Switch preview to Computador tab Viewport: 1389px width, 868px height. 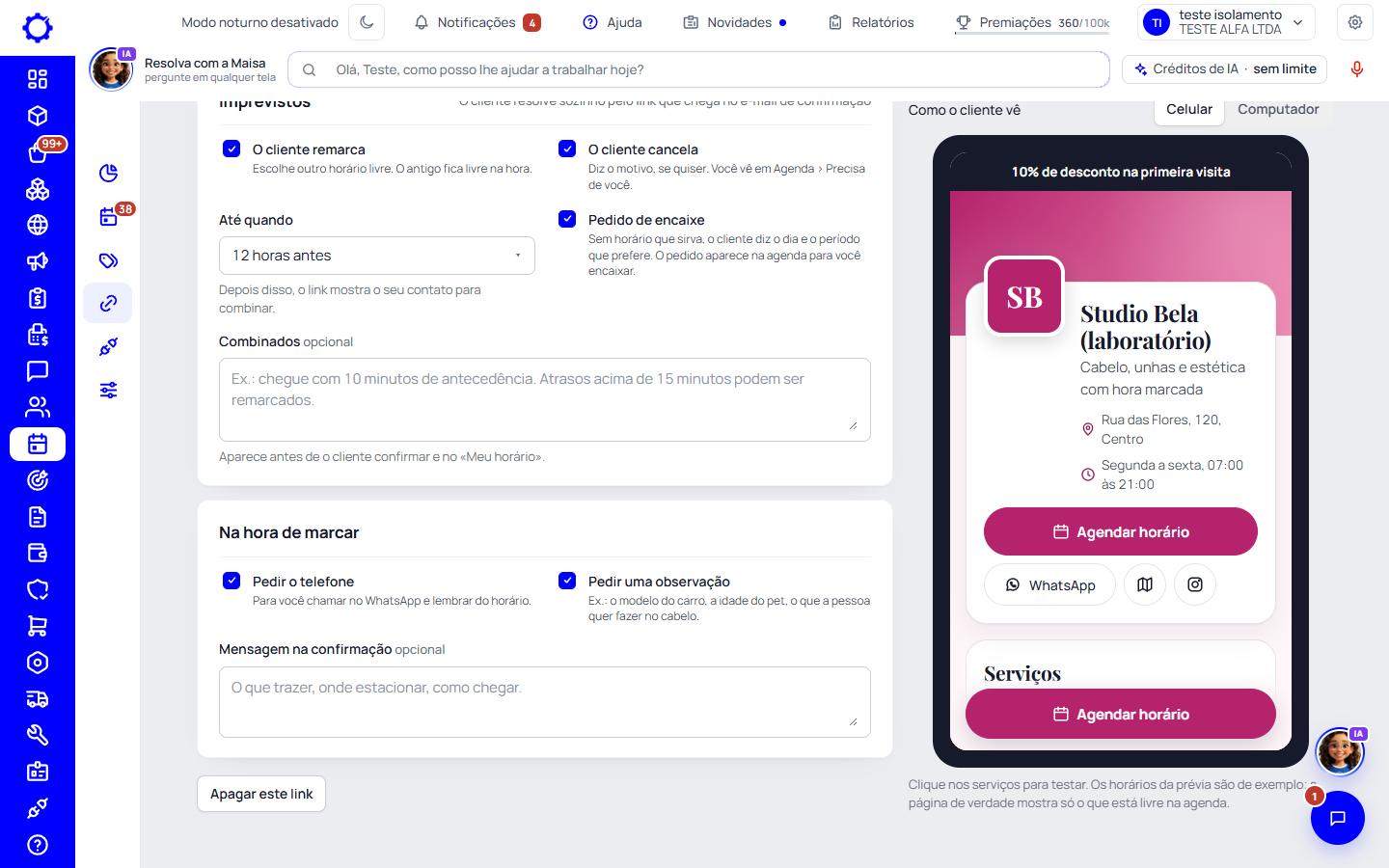1278,110
